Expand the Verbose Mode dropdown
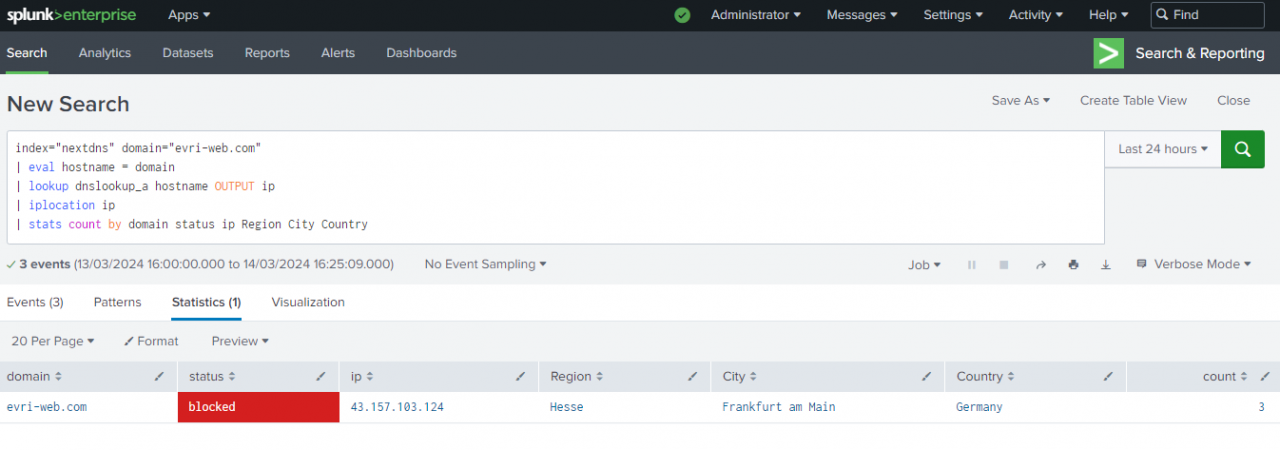Image resolution: width=1280 pixels, height=450 pixels. tap(1194, 265)
